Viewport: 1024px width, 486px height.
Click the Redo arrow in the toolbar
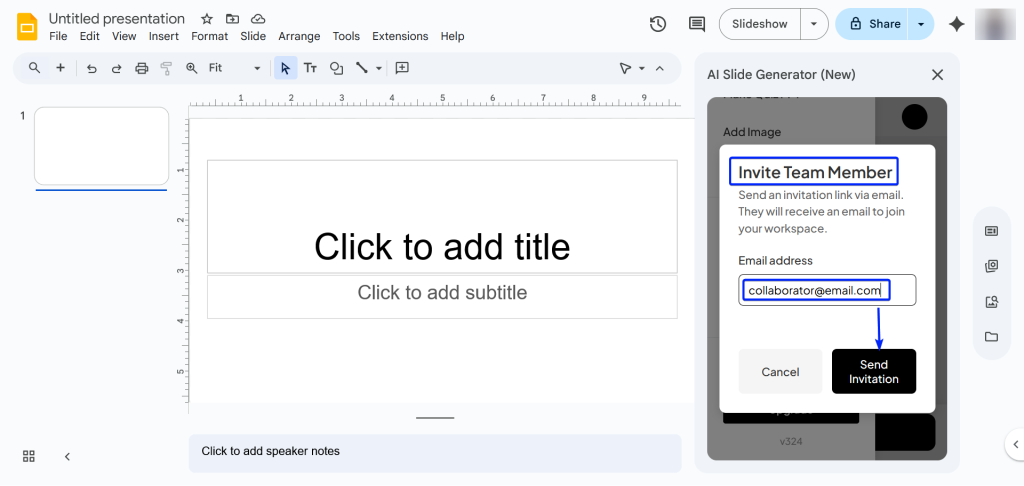point(116,68)
